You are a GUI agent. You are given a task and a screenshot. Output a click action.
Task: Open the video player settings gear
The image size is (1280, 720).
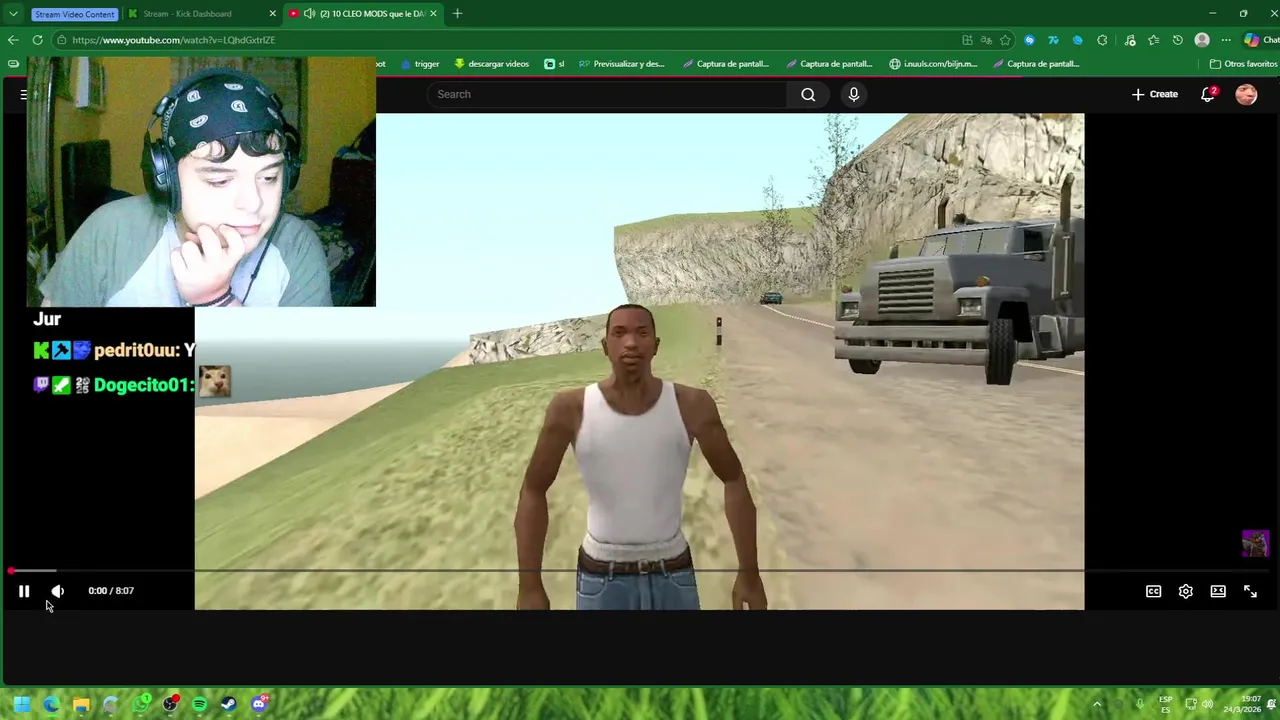(1185, 591)
